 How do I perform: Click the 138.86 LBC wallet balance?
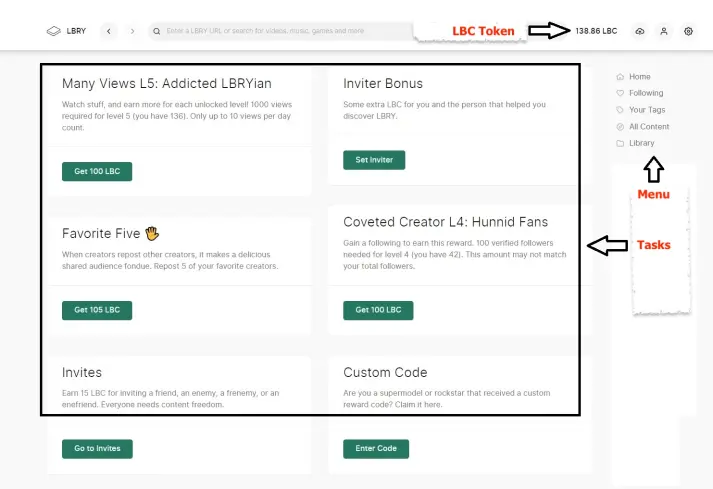[596, 31]
